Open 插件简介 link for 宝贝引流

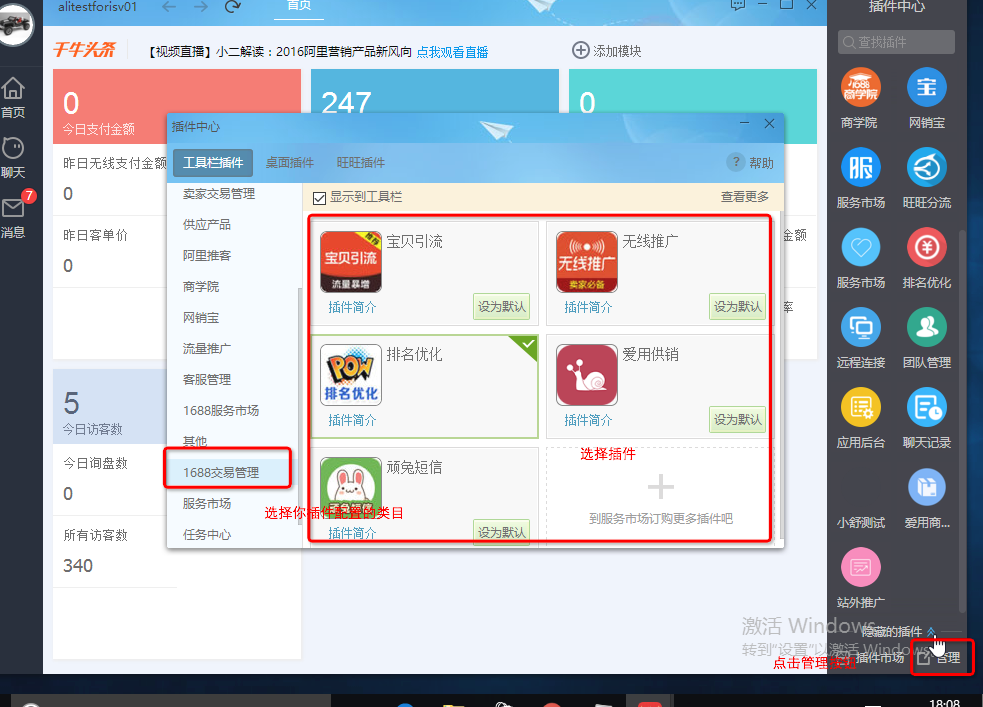coord(352,307)
